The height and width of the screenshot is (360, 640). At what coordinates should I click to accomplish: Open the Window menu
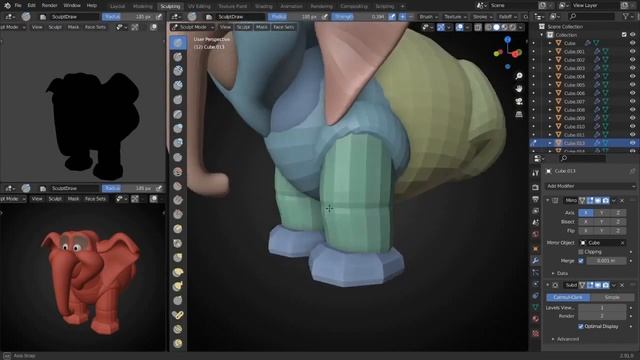[72, 6]
